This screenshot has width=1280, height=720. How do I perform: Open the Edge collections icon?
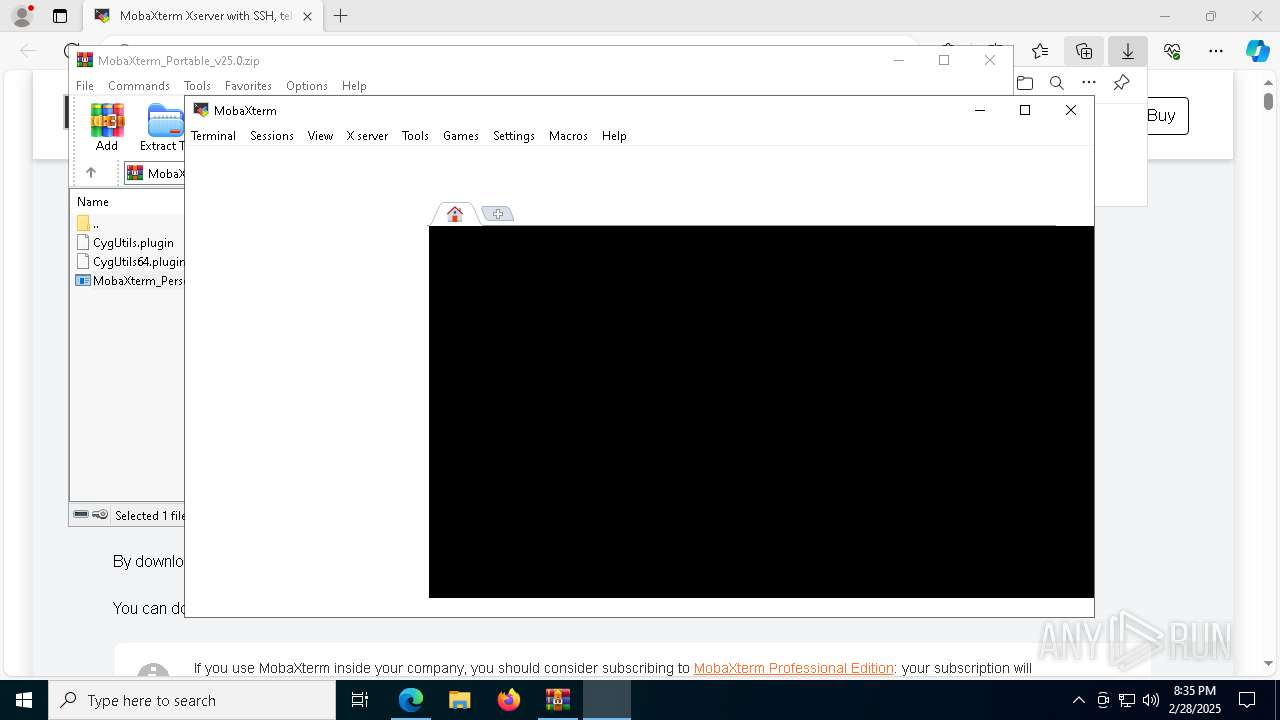pos(1084,51)
